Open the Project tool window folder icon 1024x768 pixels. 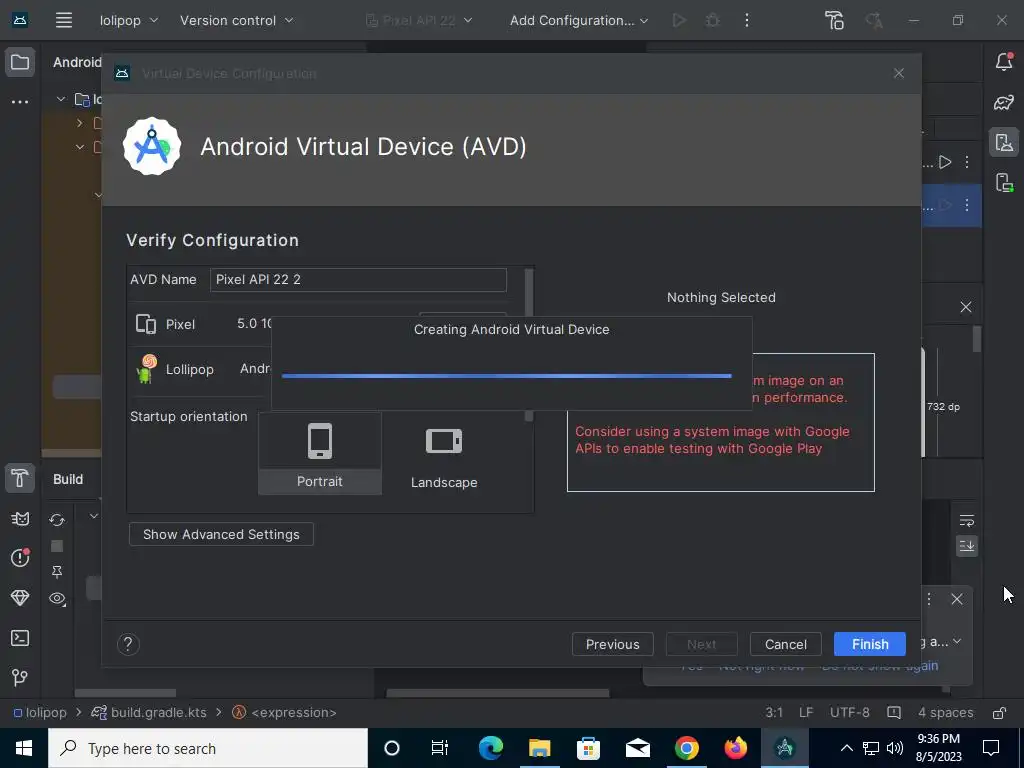click(20, 62)
